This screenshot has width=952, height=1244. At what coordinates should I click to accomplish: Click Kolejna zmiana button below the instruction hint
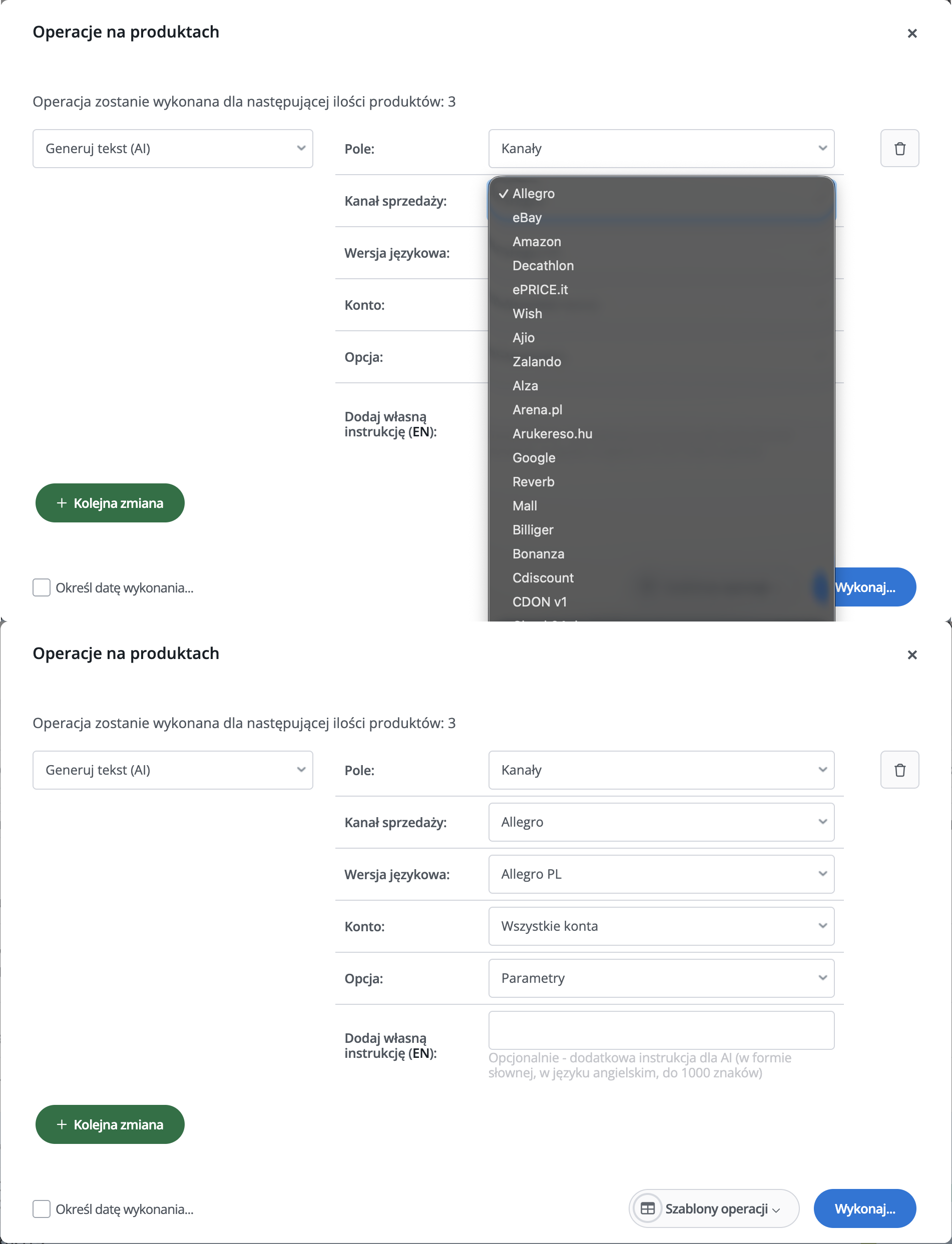110,1124
